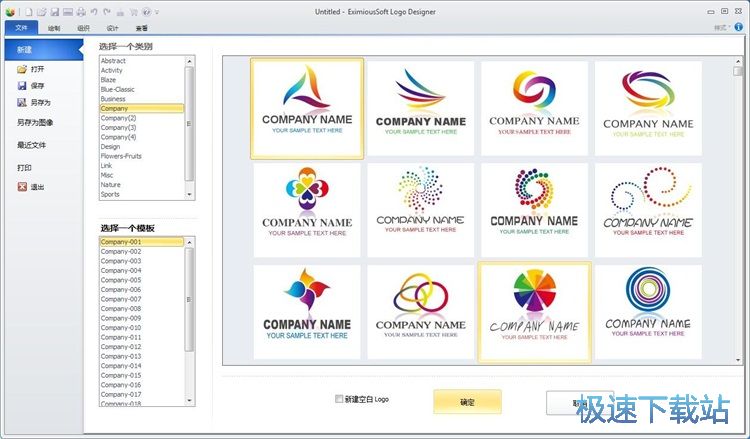Click the application logo orb in title bar
The width and height of the screenshot is (750, 439).
point(10,12)
